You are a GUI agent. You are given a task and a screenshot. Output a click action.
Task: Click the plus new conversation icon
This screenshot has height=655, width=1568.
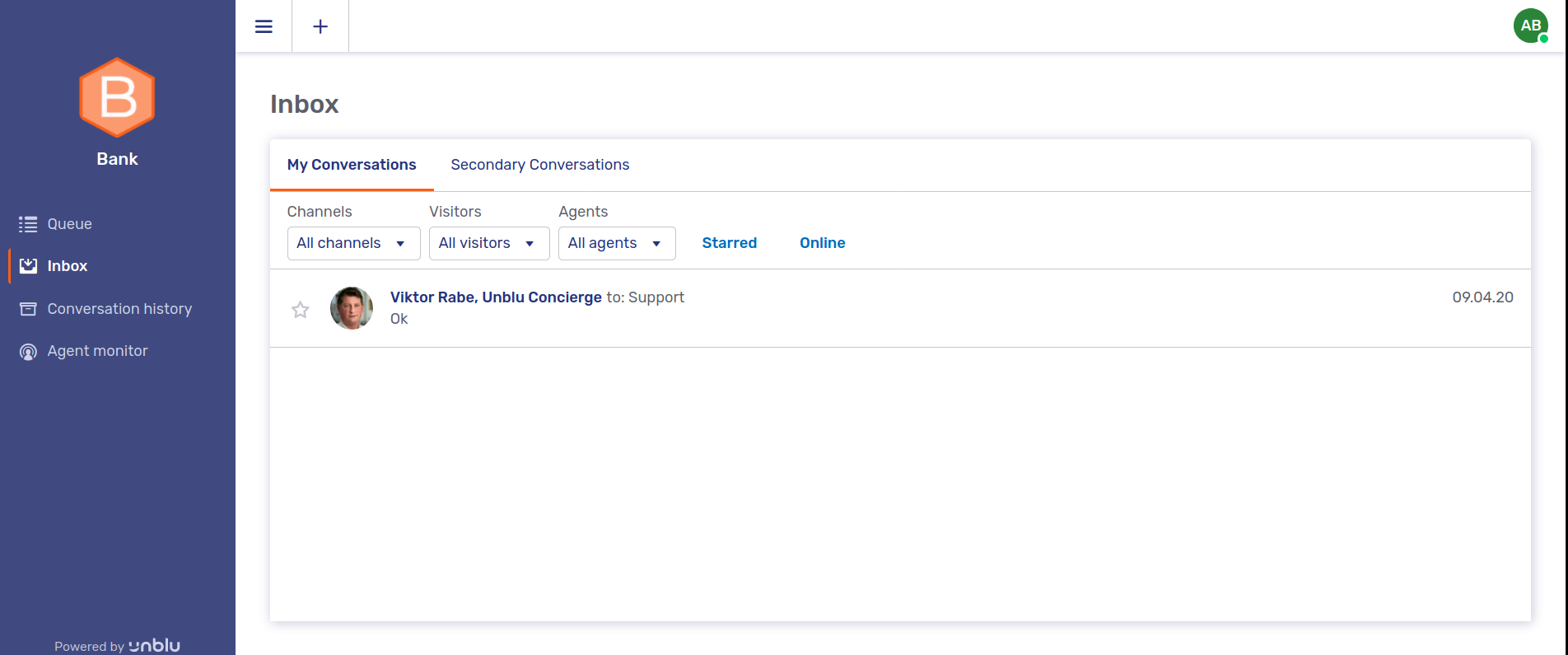pyautogui.click(x=320, y=26)
